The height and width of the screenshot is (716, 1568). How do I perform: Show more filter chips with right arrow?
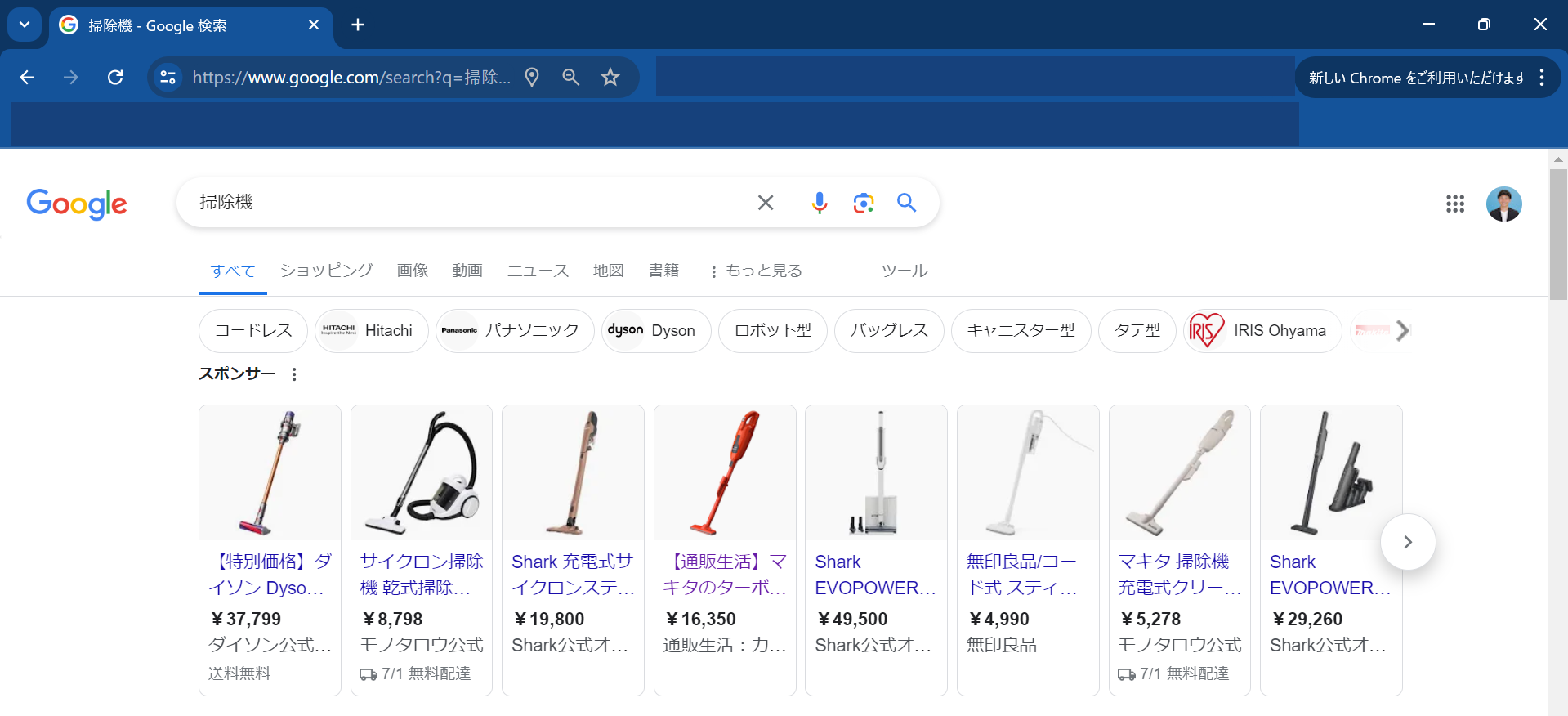coord(1403,330)
